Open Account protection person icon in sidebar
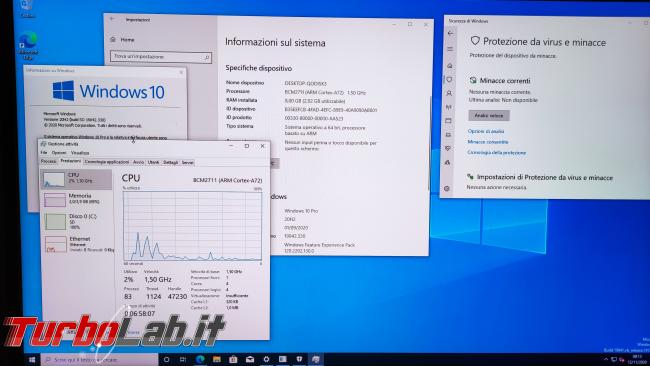650x366 pixels. pyautogui.click(x=449, y=94)
